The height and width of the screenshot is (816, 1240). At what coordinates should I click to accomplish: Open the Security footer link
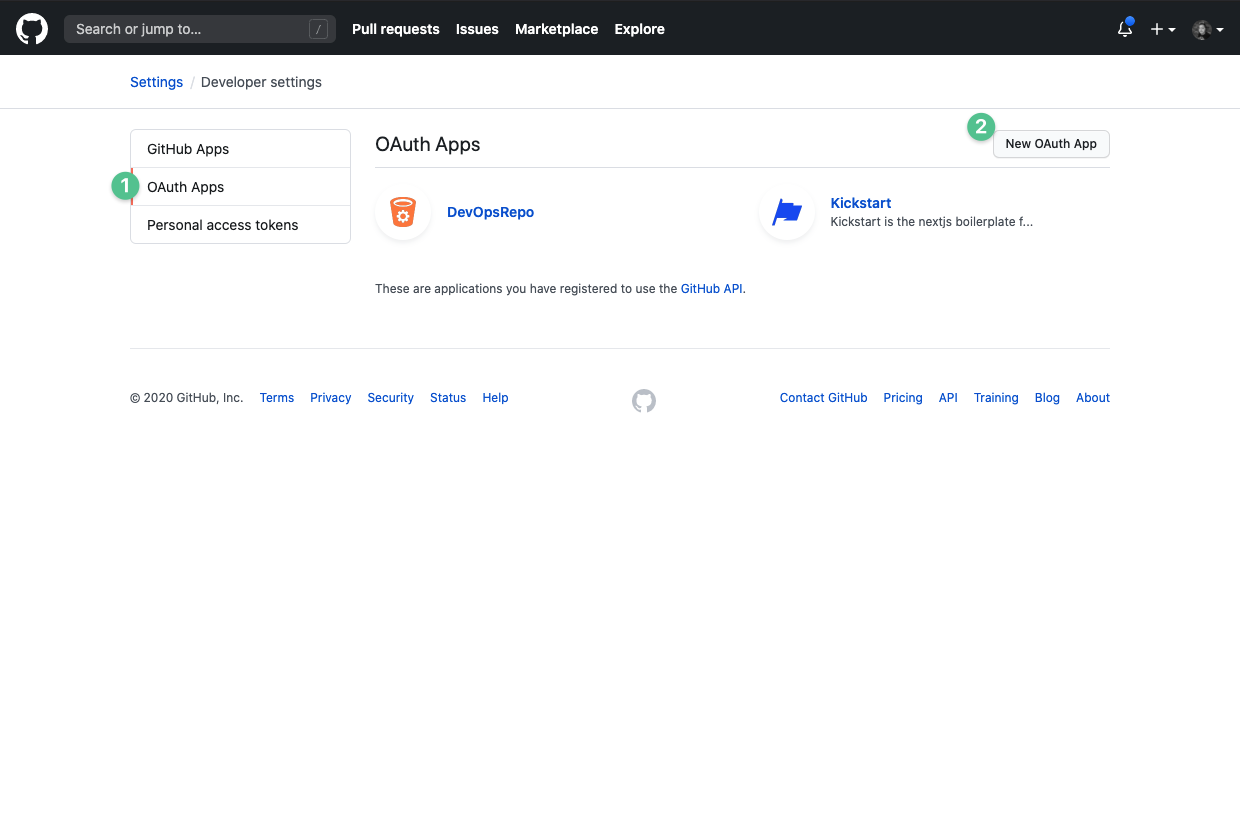tap(390, 398)
